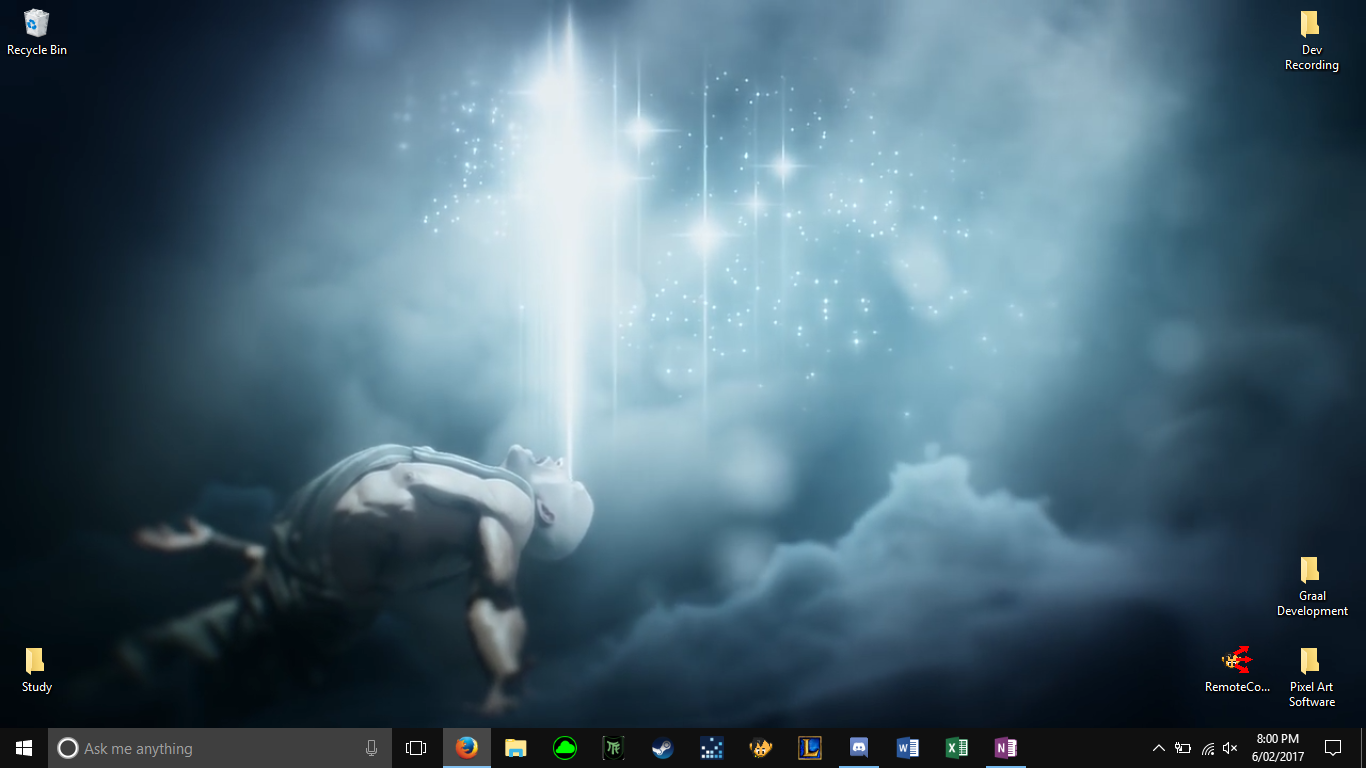The height and width of the screenshot is (768, 1367).
Task: Launch Excel from the taskbar
Action: [956, 748]
